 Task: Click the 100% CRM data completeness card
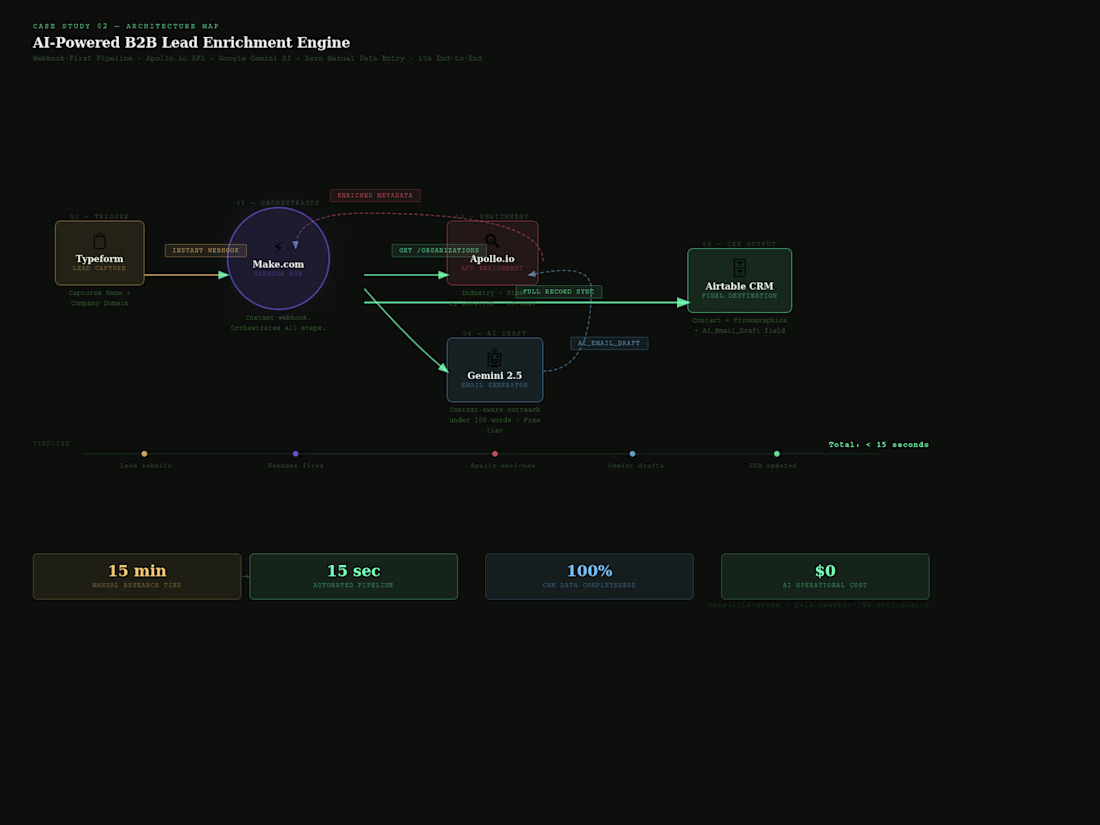(x=589, y=577)
